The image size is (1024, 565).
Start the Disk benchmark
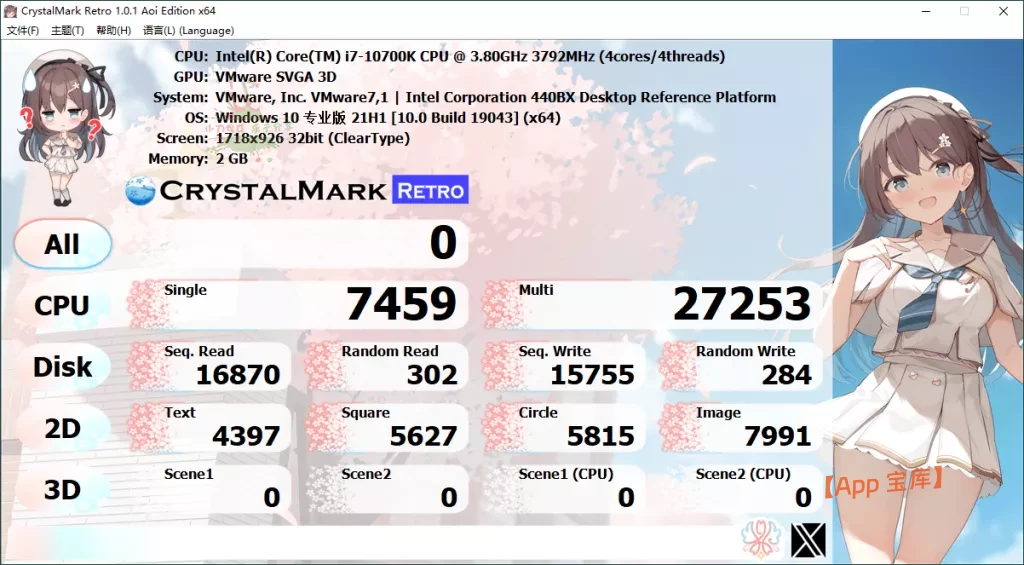62,367
